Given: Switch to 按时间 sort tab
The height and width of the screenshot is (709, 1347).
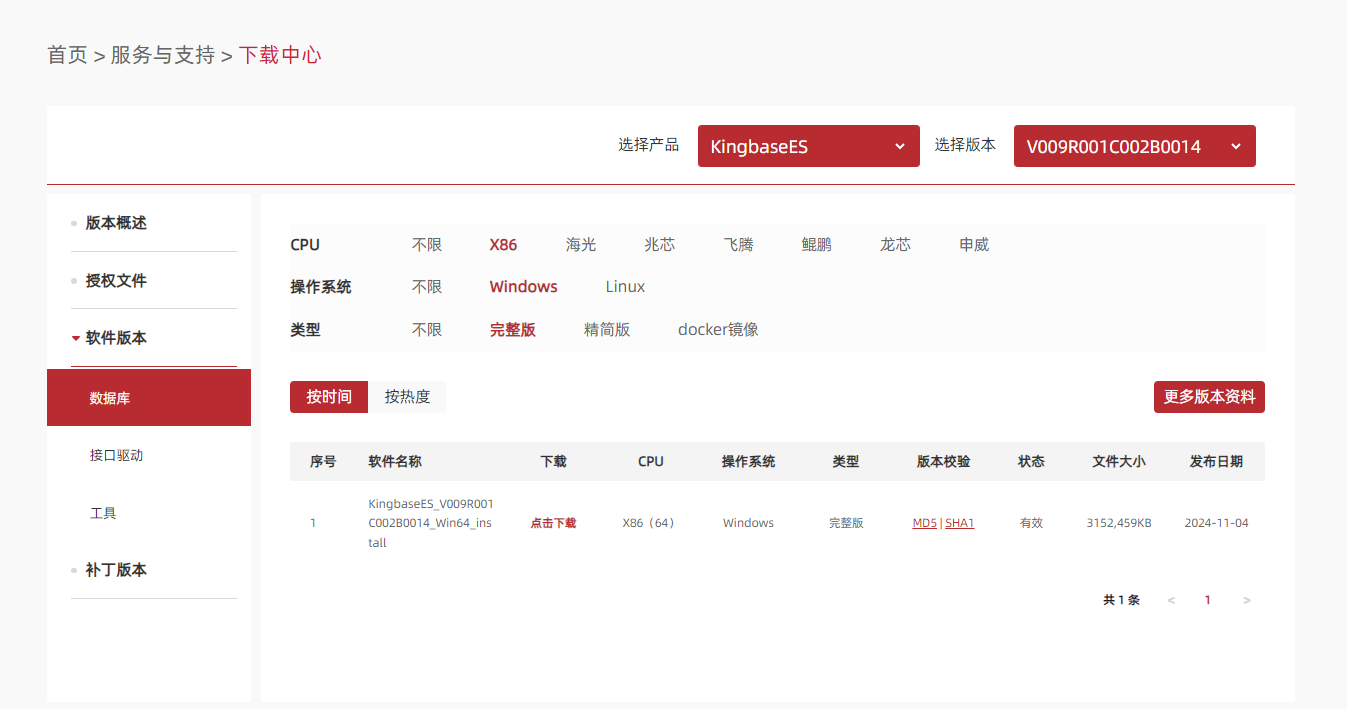Looking at the screenshot, I should [x=329, y=397].
